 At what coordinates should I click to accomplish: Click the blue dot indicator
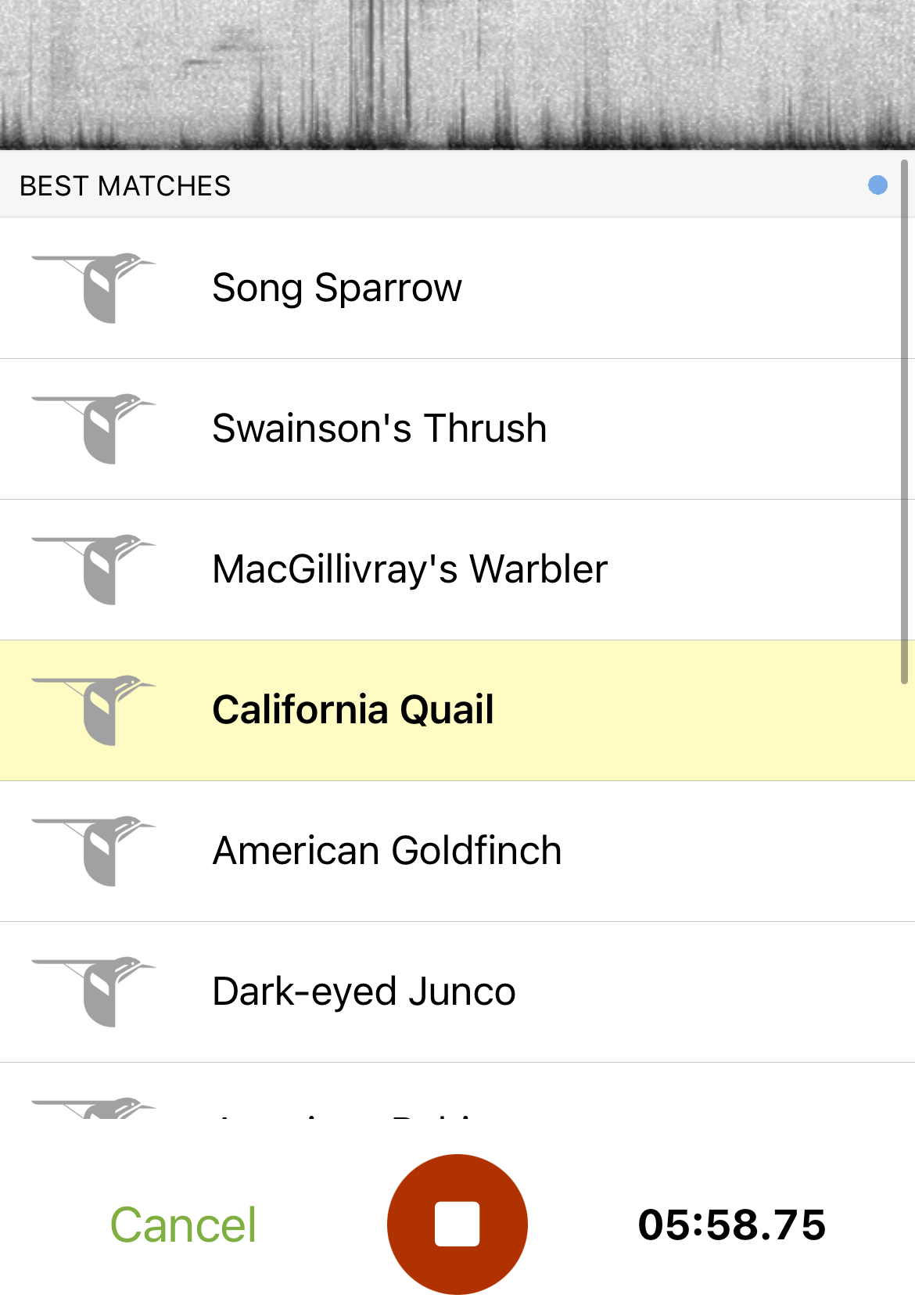coord(877,185)
